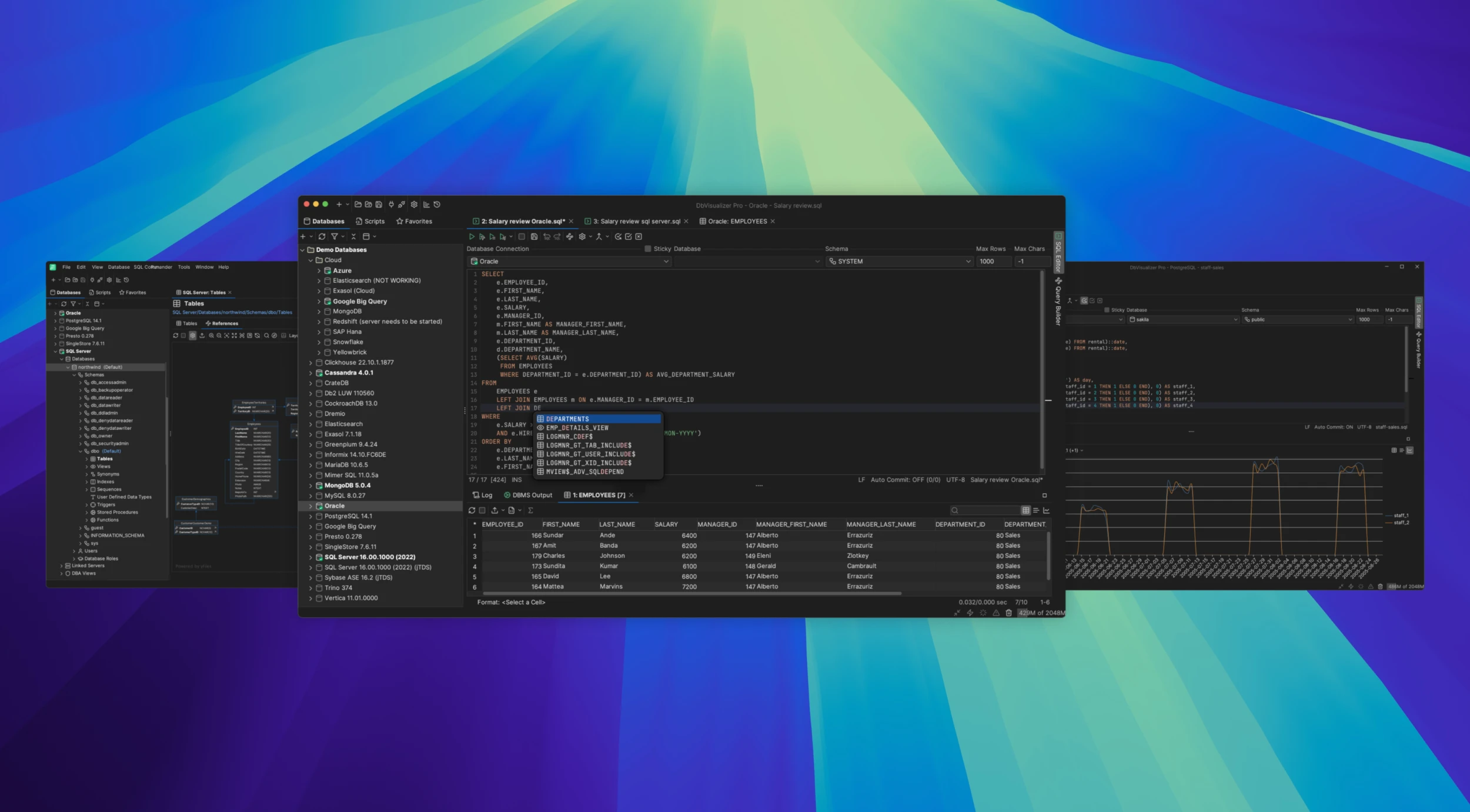This screenshot has height=812, width=1470.
Task: Toggle the chart view of the result grid
Action: tap(1045, 510)
